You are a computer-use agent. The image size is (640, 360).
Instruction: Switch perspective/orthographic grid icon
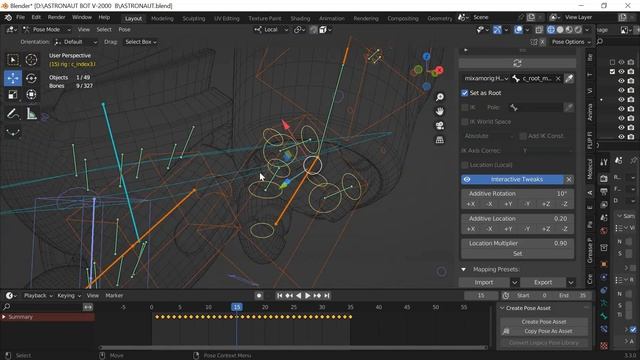(440, 140)
